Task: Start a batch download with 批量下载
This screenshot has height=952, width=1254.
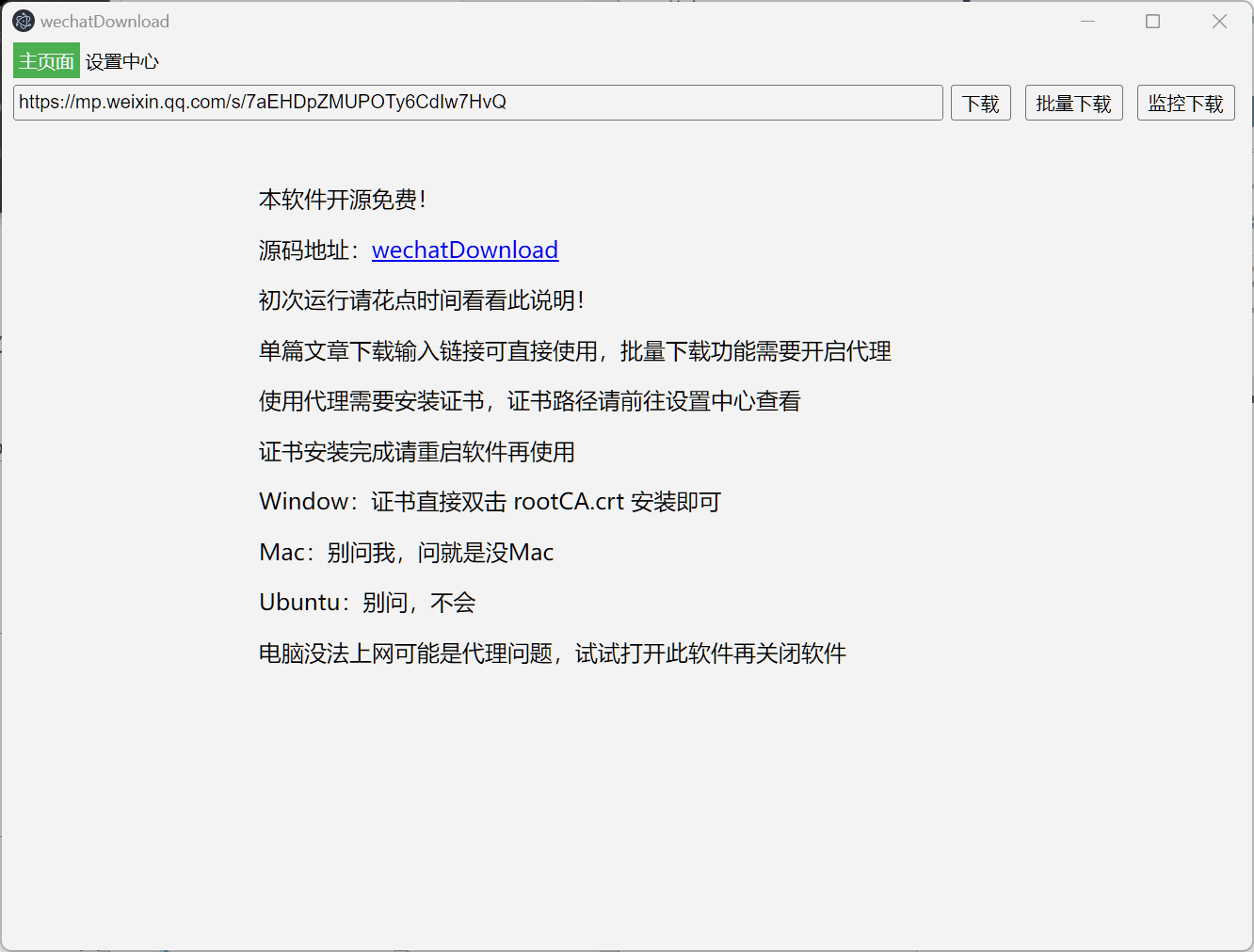Action: click(1073, 103)
